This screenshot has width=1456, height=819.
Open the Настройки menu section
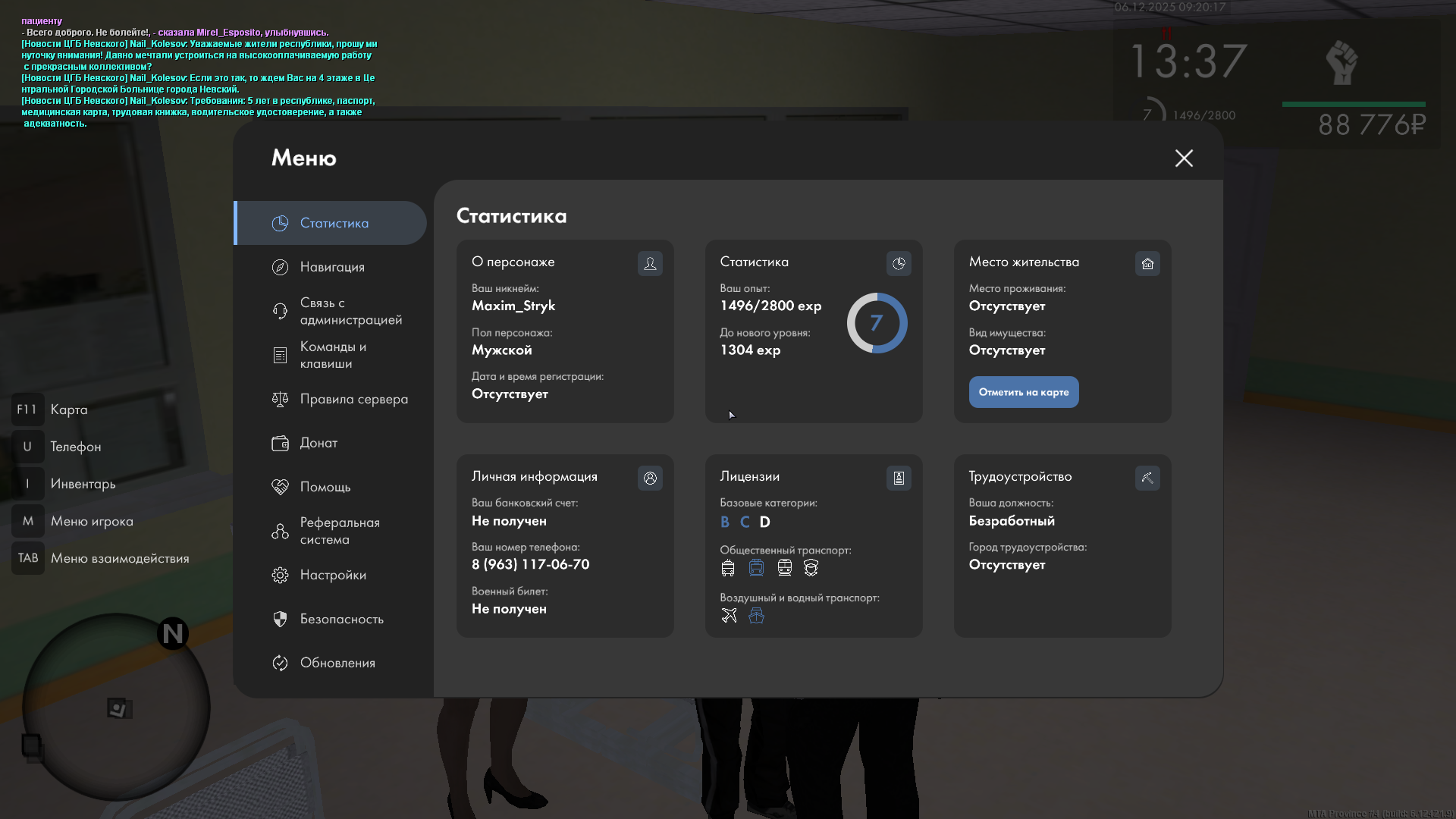pos(332,576)
